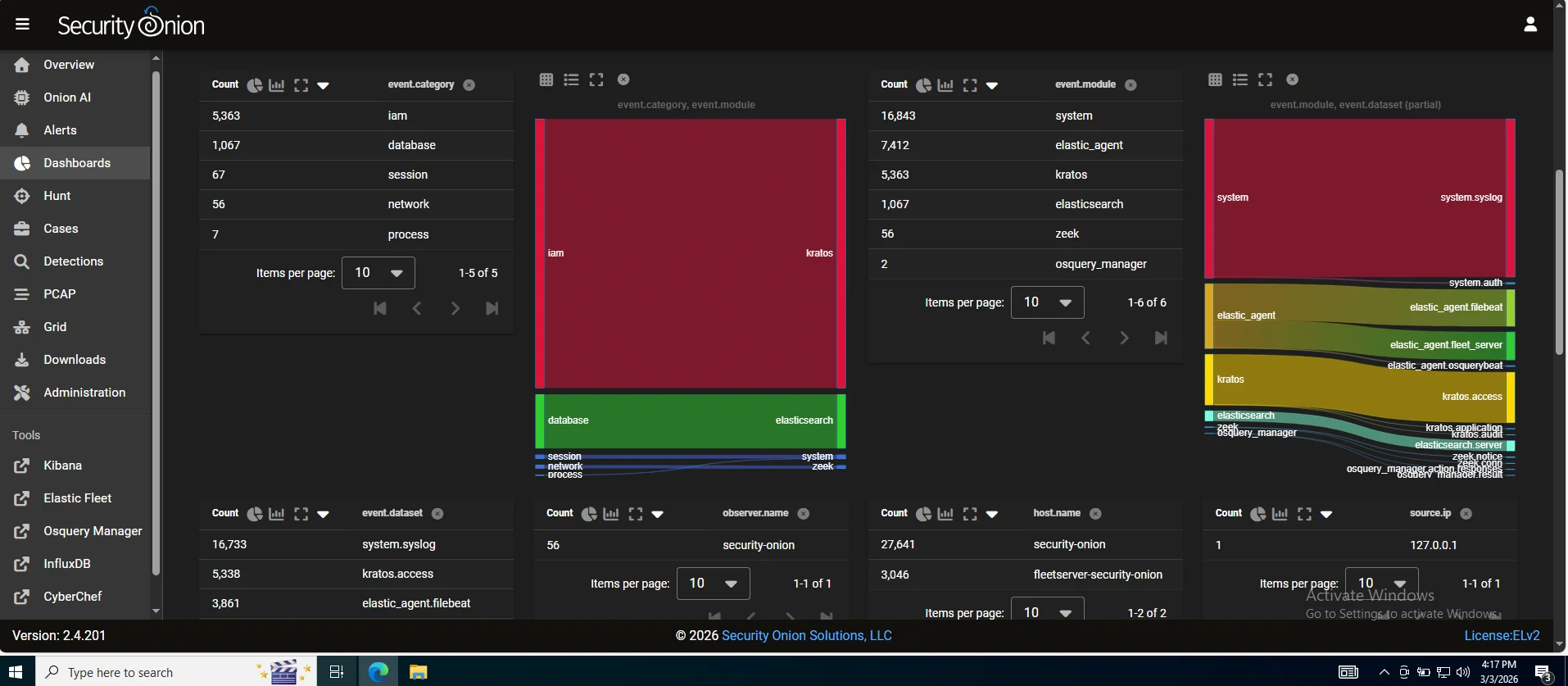Viewport: 1568px width, 686px height.
Task: Maximize the event.category, event.module Sankey chart
Action: [x=596, y=80]
